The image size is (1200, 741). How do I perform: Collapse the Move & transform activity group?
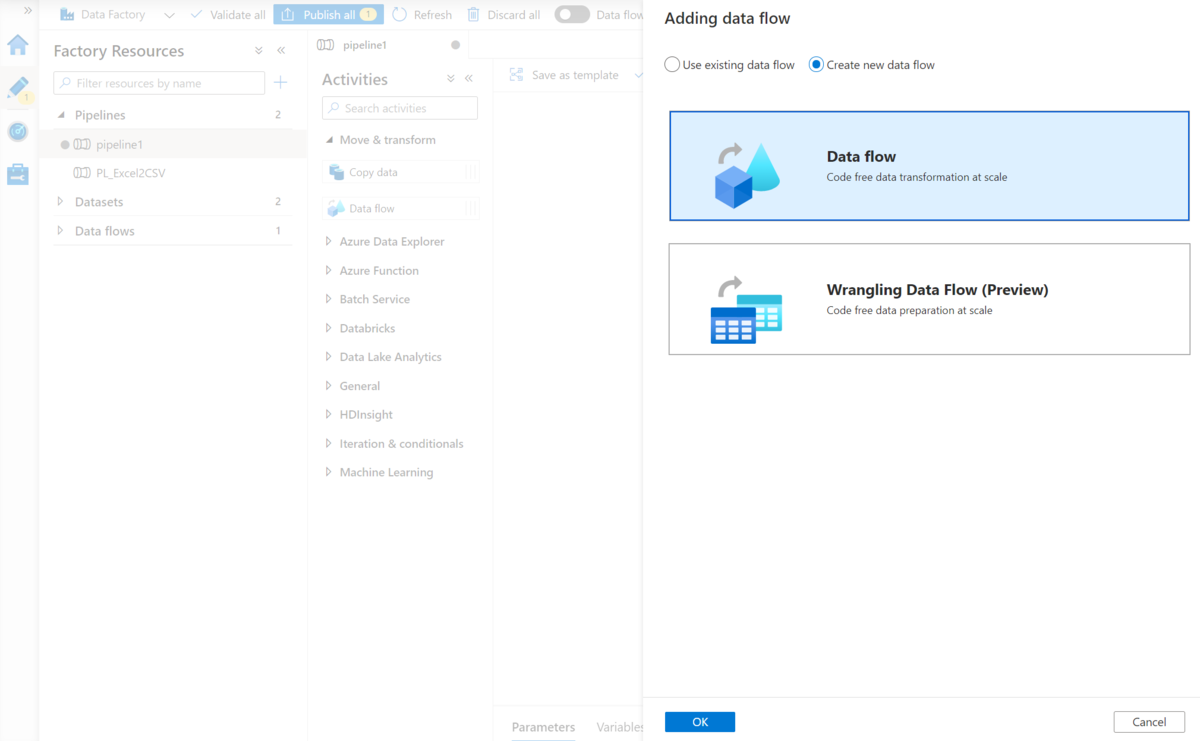[x=329, y=140]
